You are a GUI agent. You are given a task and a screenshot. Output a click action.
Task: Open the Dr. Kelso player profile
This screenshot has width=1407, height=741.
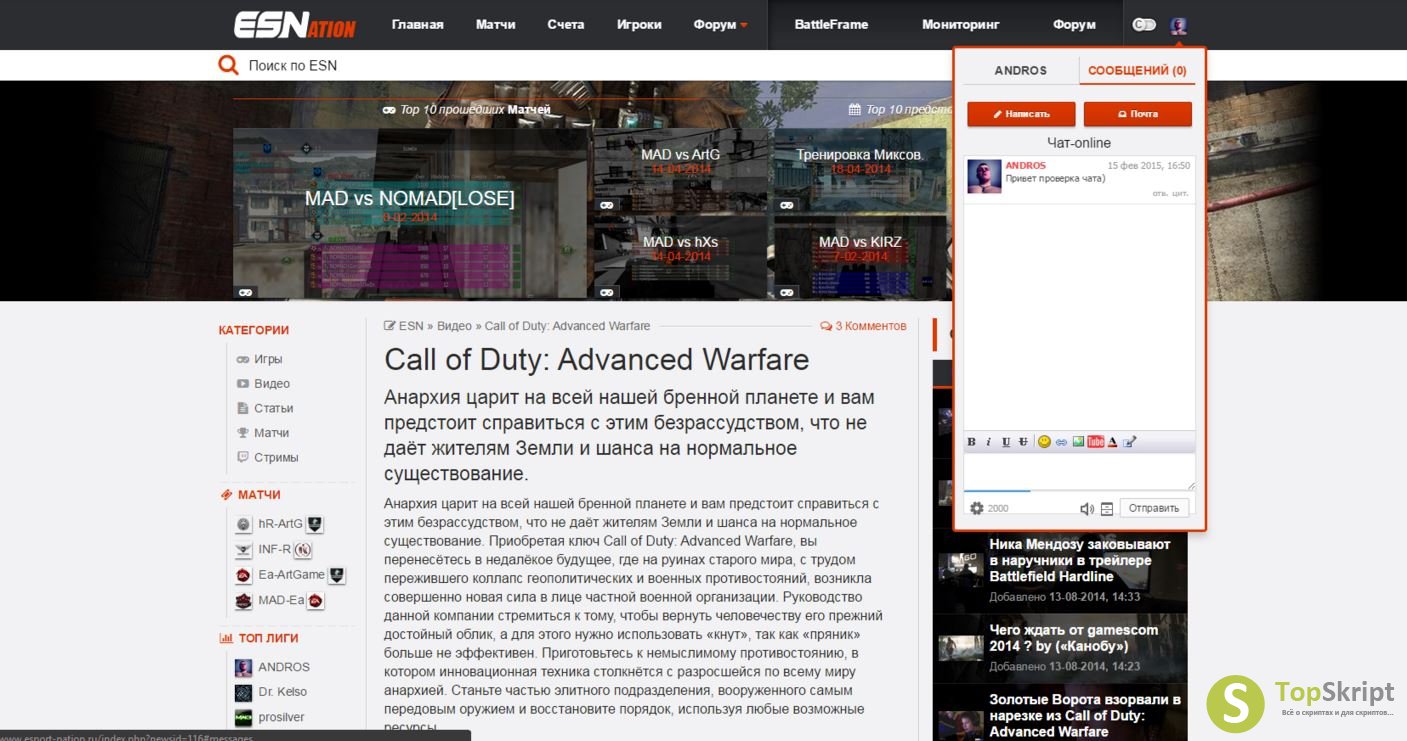[x=283, y=692]
